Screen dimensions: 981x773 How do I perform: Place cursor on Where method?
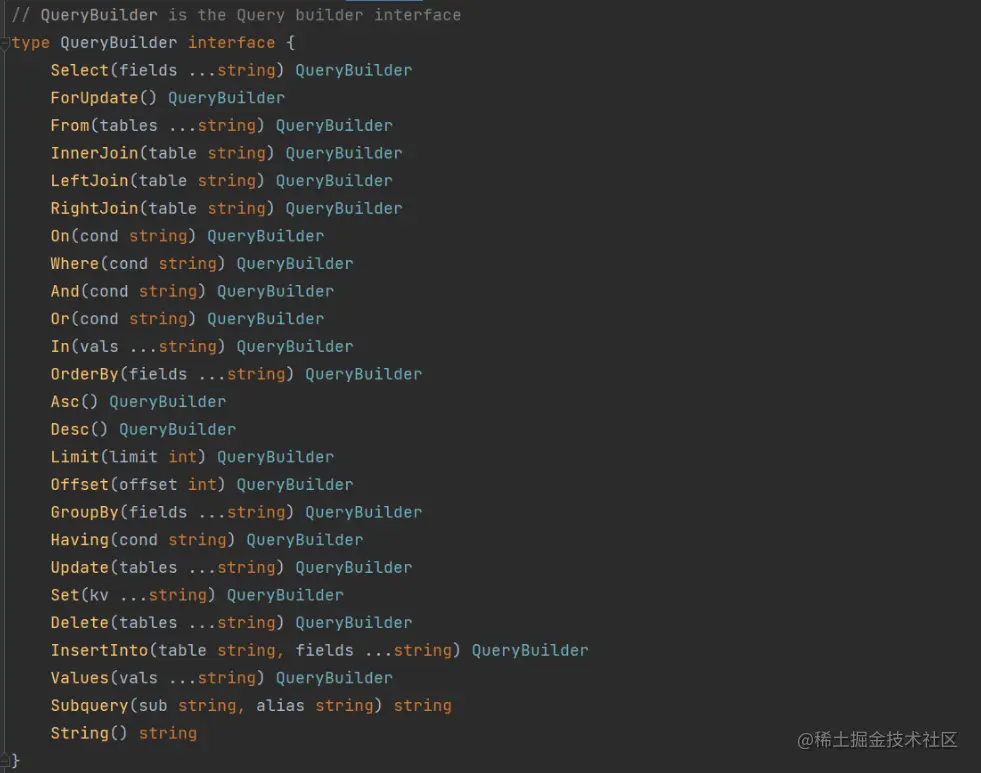click(x=74, y=264)
